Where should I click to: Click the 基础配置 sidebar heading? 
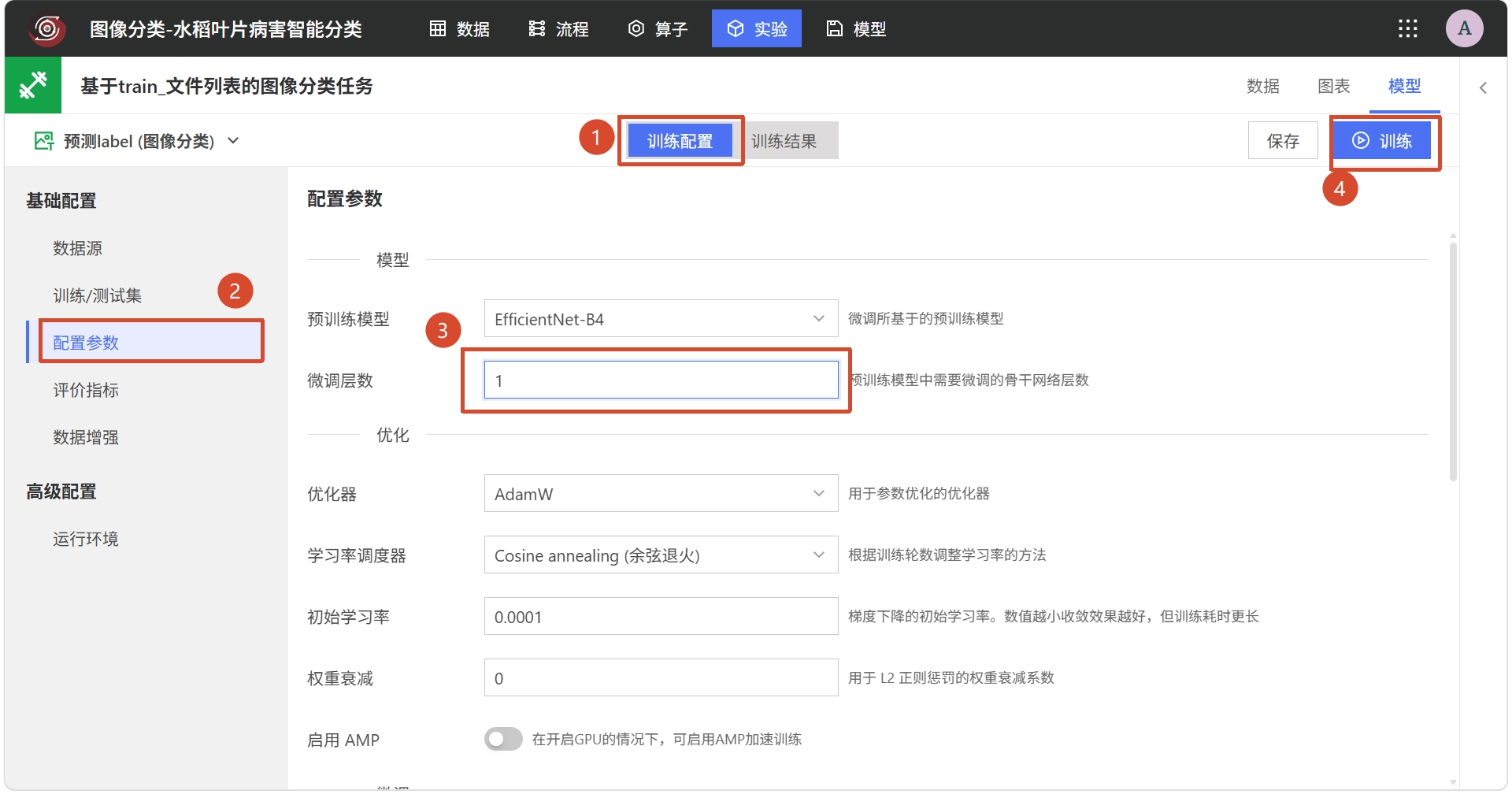point(61,201)
